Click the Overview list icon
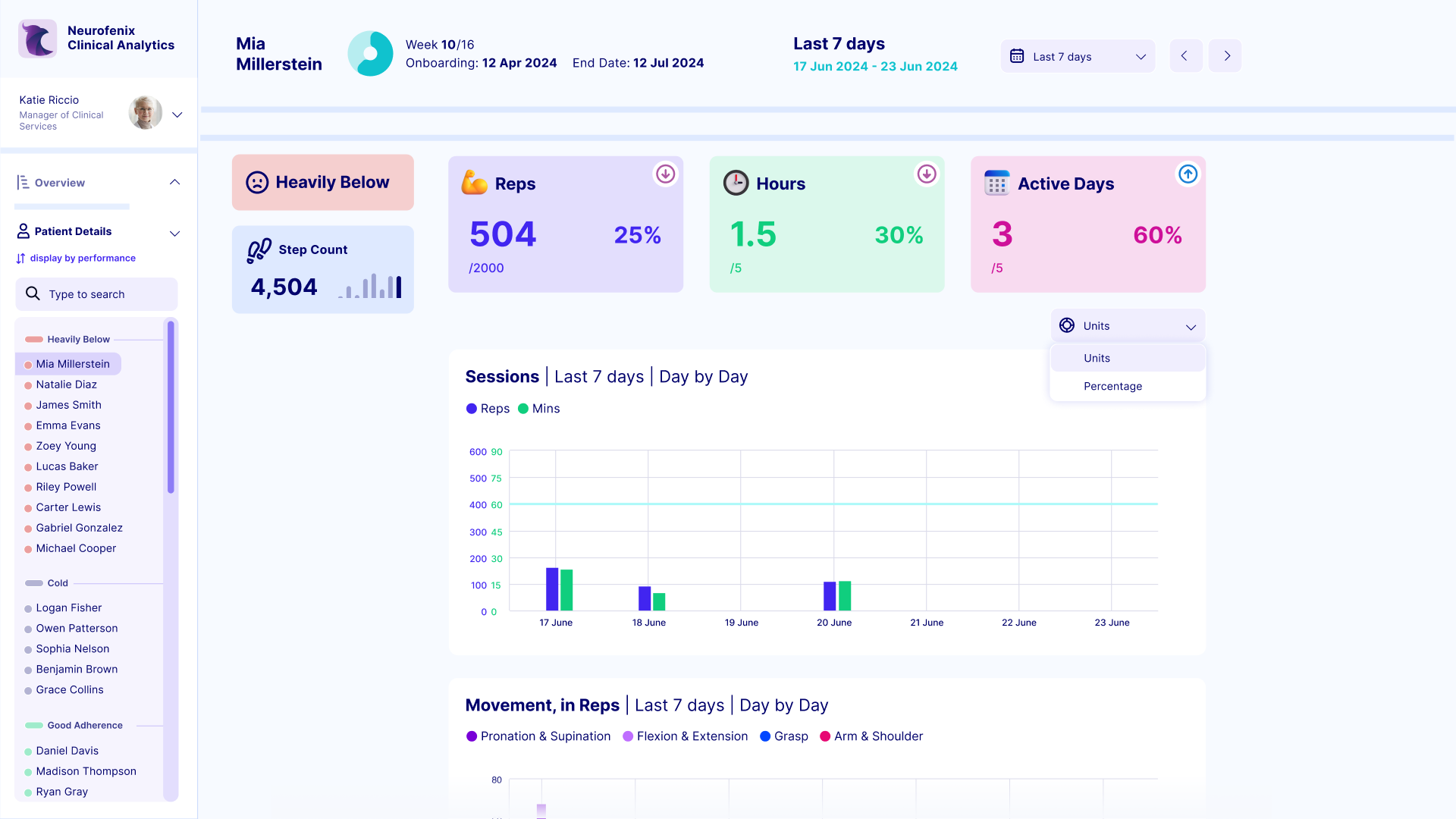The height and width of the screenshot is (819, 1456). click(24, 182)
